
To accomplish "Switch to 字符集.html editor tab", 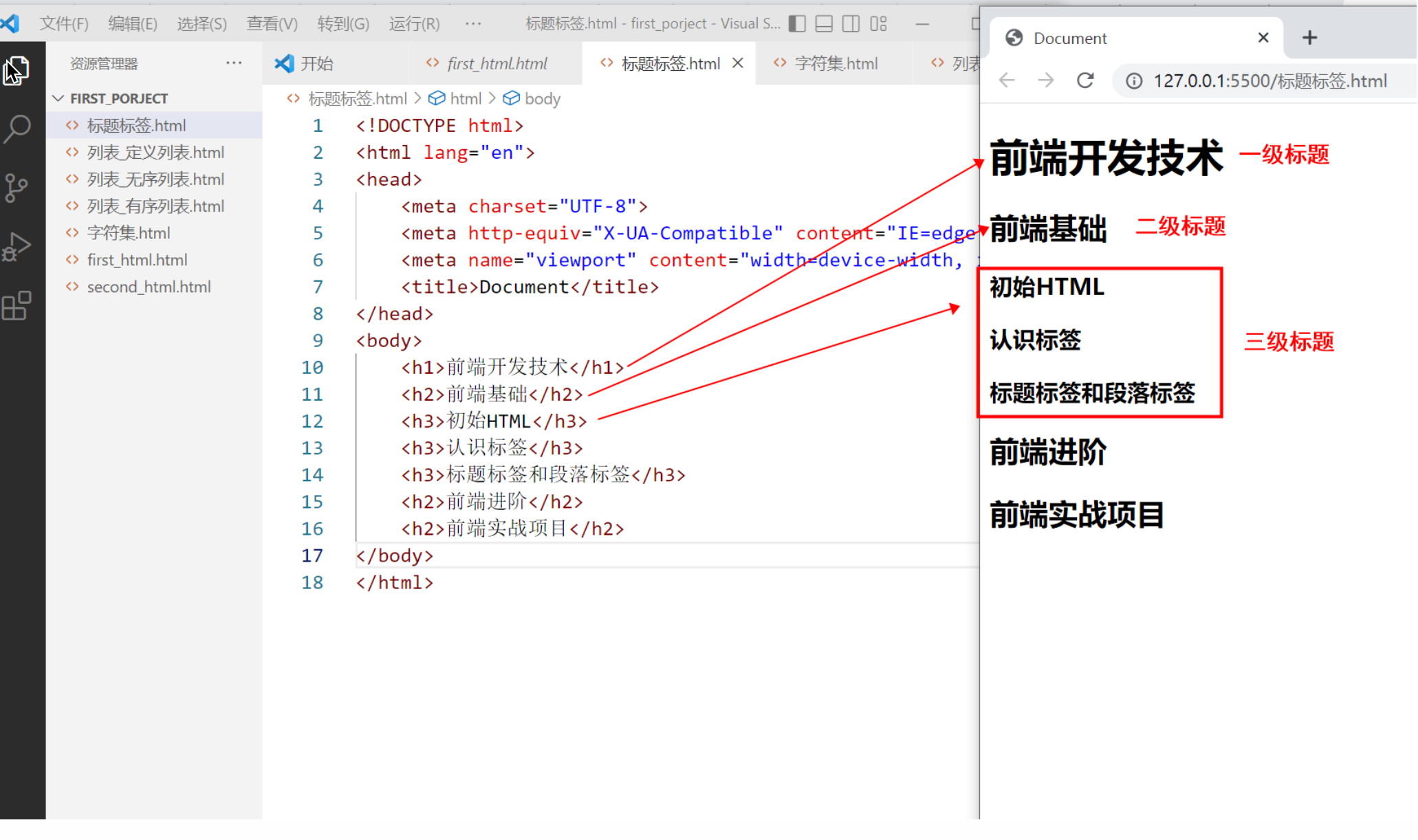I will (836, 64).
